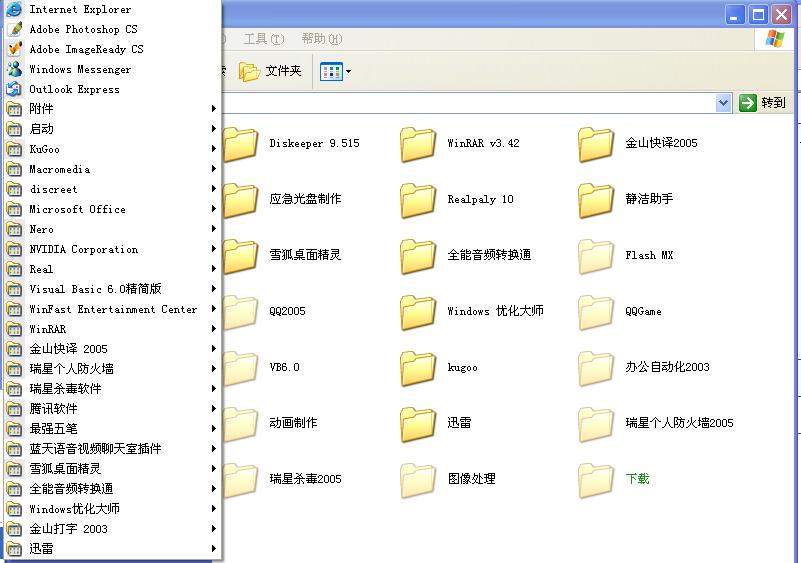Click the 应急光盘制作 folder icon
This screenshot has width=801, height=563.
240,200
